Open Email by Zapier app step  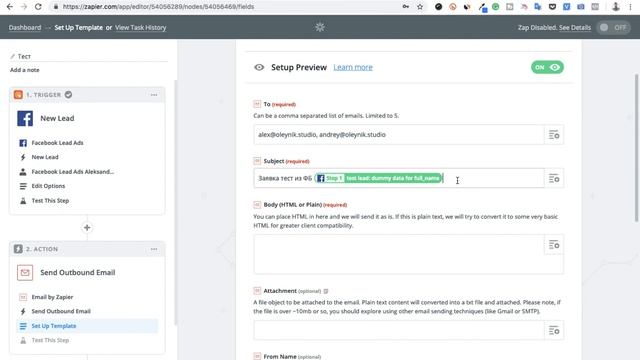click(x=52, y=297)
